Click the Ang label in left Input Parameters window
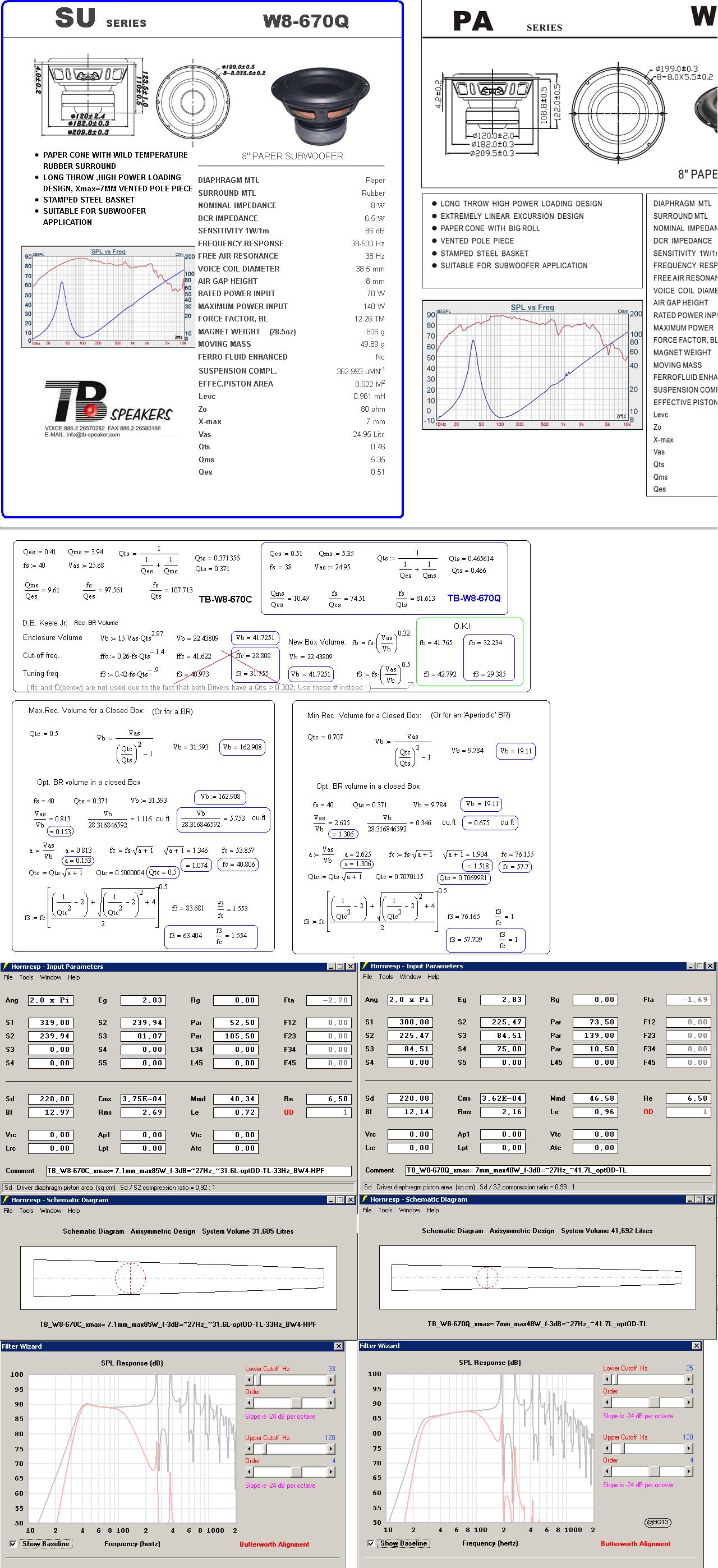Image resolution: width=718 pixels, height=1568 pixels. point(12,1000)
